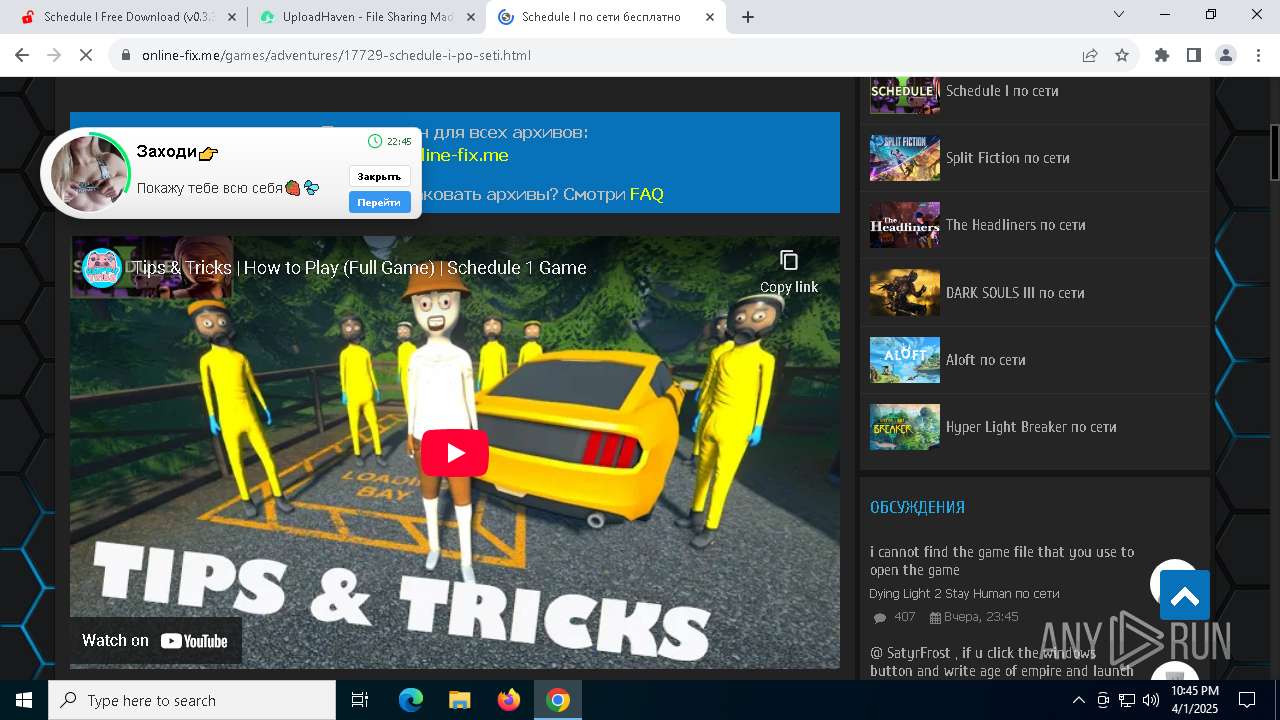This screenshot has width=1280, height=720.
Task: Open Dying Light 2 Stay Human по сети
Action: (x=964, y=594)
